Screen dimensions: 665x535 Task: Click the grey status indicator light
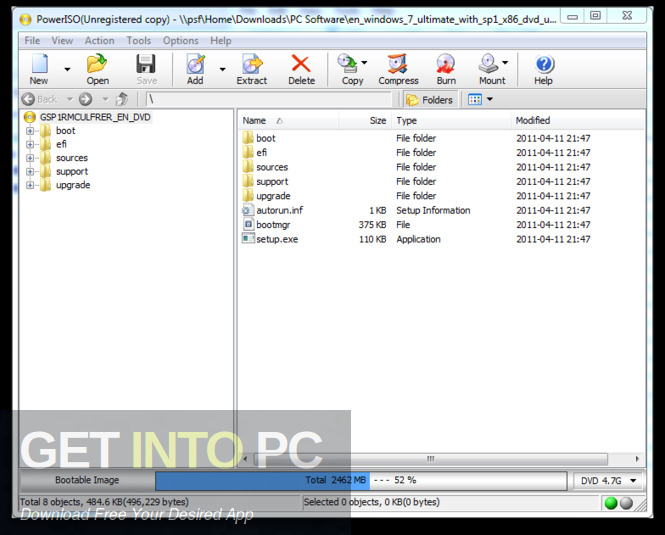(626, 503)
